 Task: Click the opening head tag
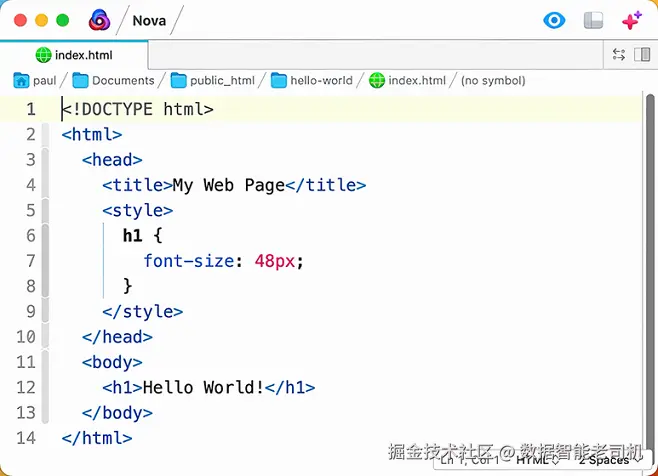click(112, 160)
